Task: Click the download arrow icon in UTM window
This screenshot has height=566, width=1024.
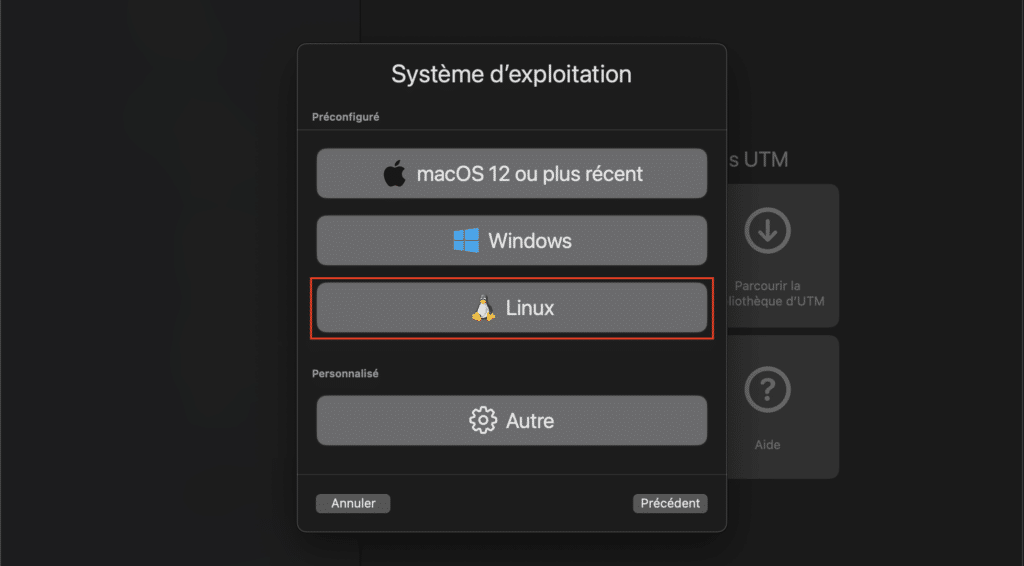Action: pos(767,230)
